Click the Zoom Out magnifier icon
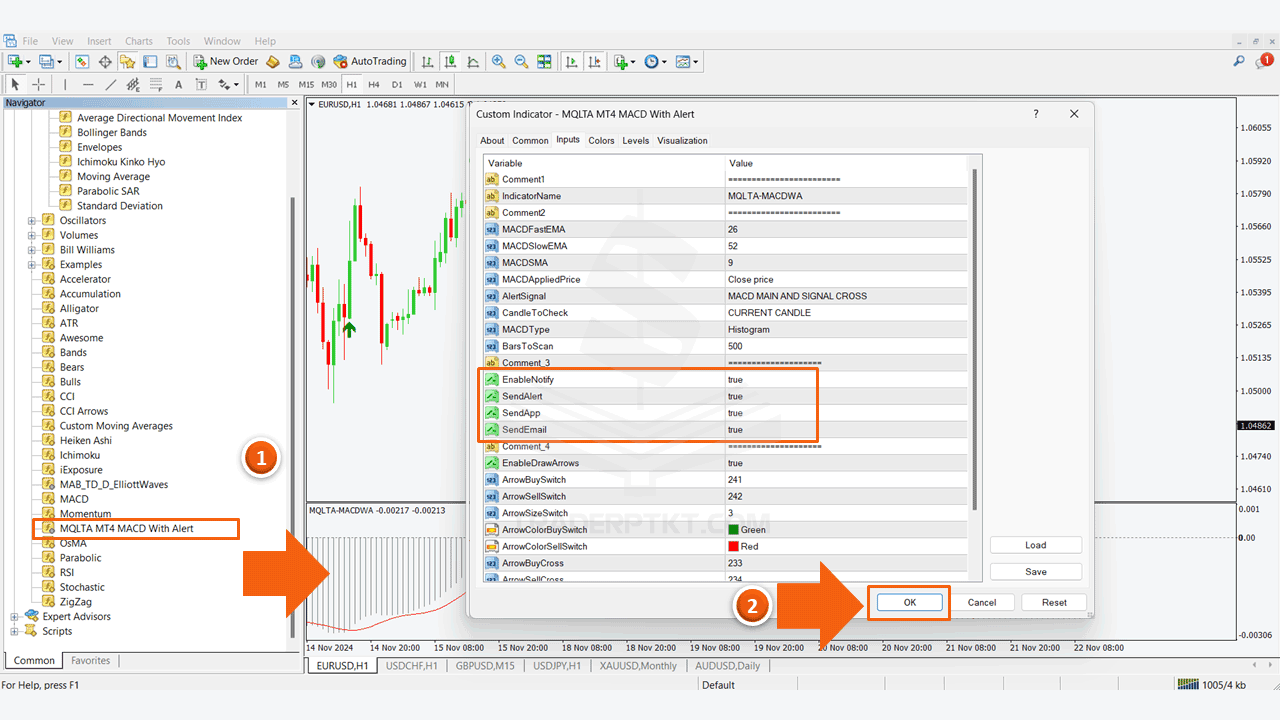1280x720 pixels. tap(521, 61)
